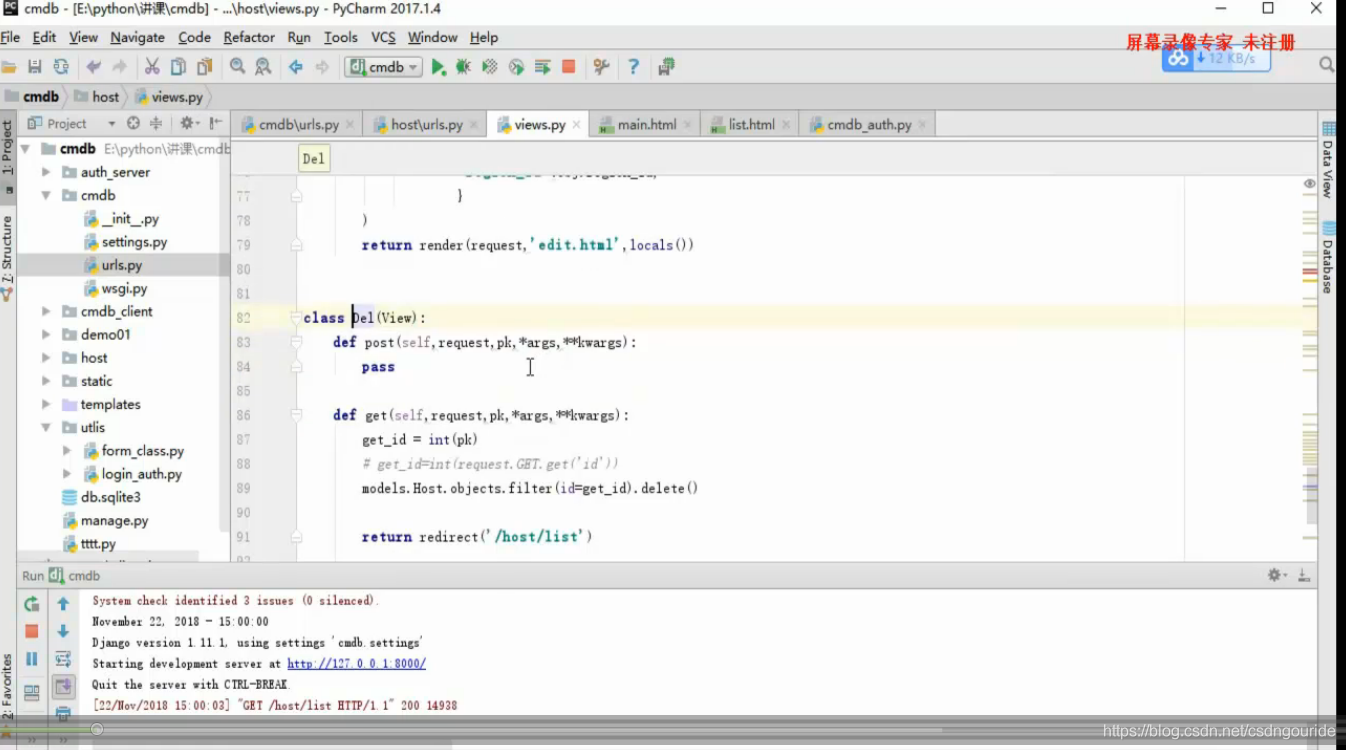1346x750 pixels.
Task: Click the manage.py task icon in toolbar
Action: [666, 67]
